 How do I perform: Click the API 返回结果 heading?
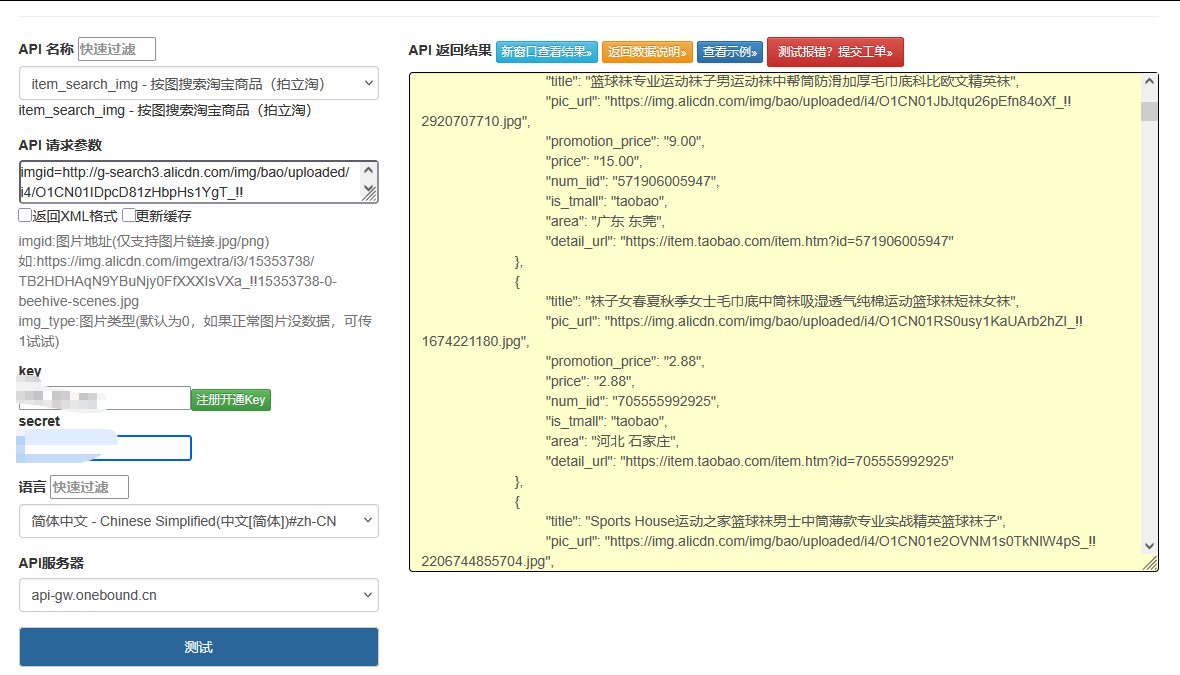[450, 50]
